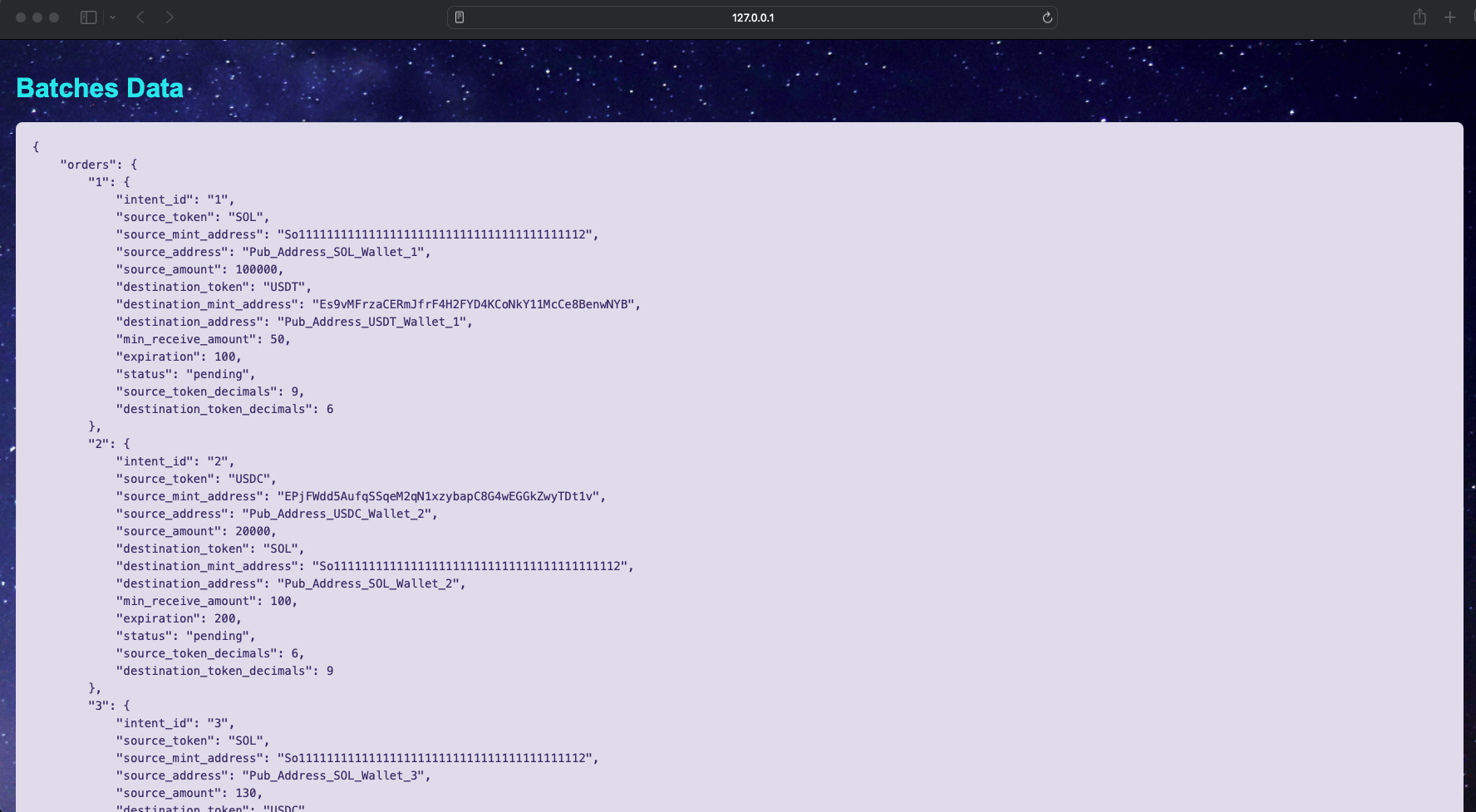
Task: Click order 1's source_mint_address line
Action: click(357, 234)
